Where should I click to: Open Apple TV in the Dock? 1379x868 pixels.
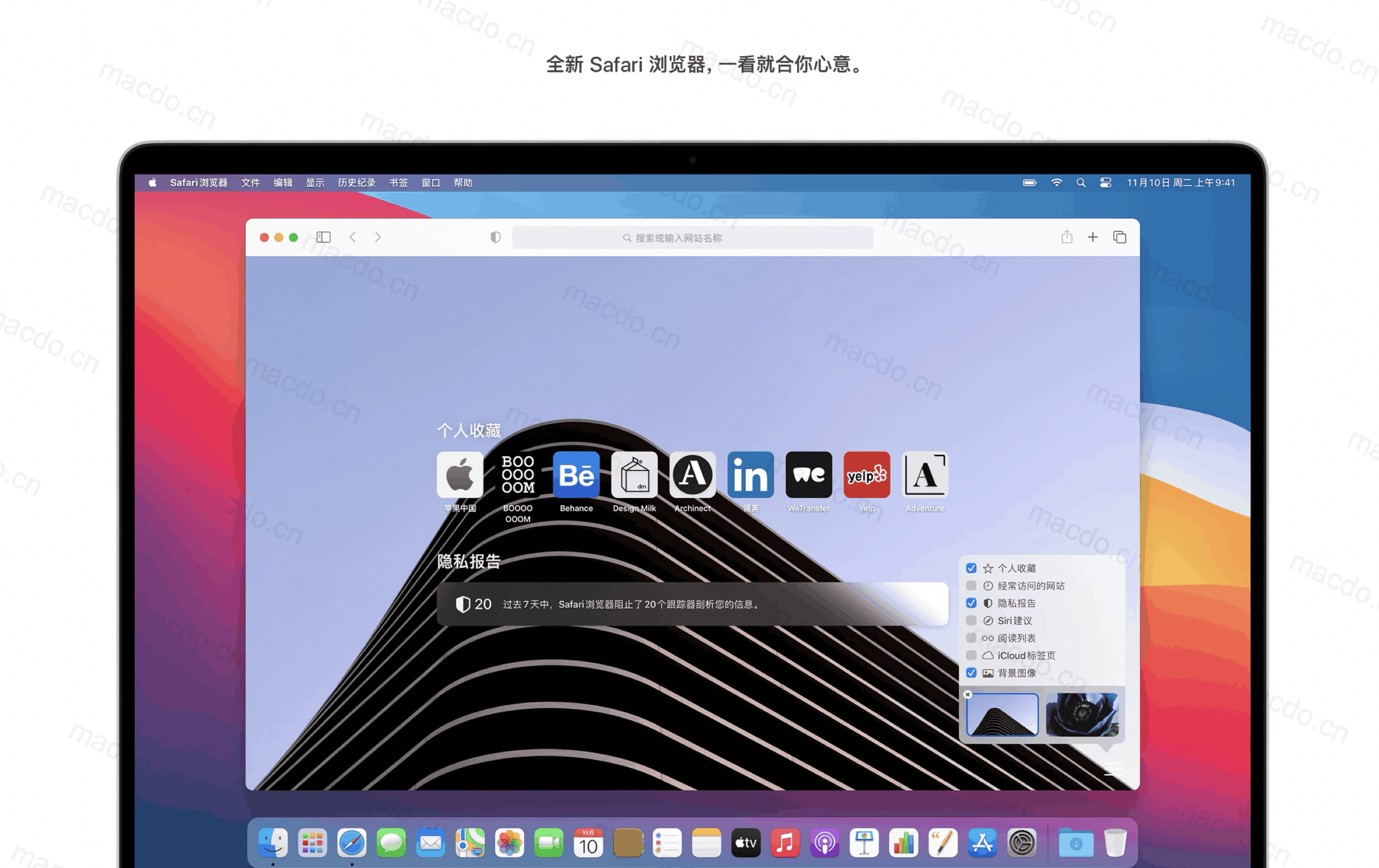tap(746, 843)
